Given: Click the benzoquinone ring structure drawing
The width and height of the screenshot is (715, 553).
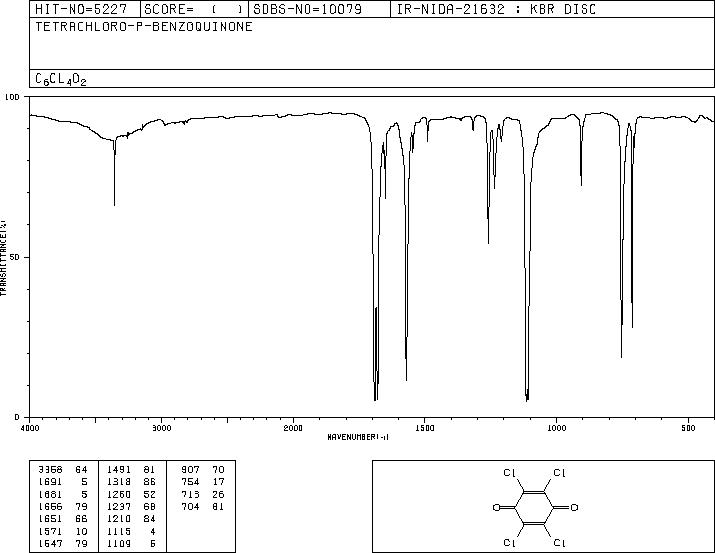Looking at the screenshot, I should [535, 507].
